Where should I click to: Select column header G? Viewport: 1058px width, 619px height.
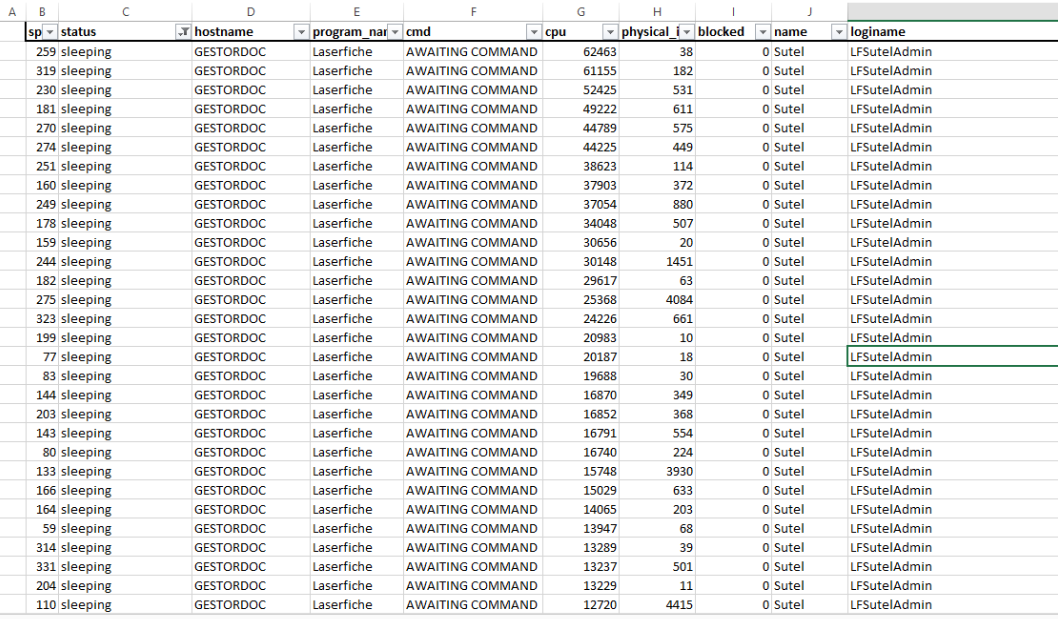581,11
